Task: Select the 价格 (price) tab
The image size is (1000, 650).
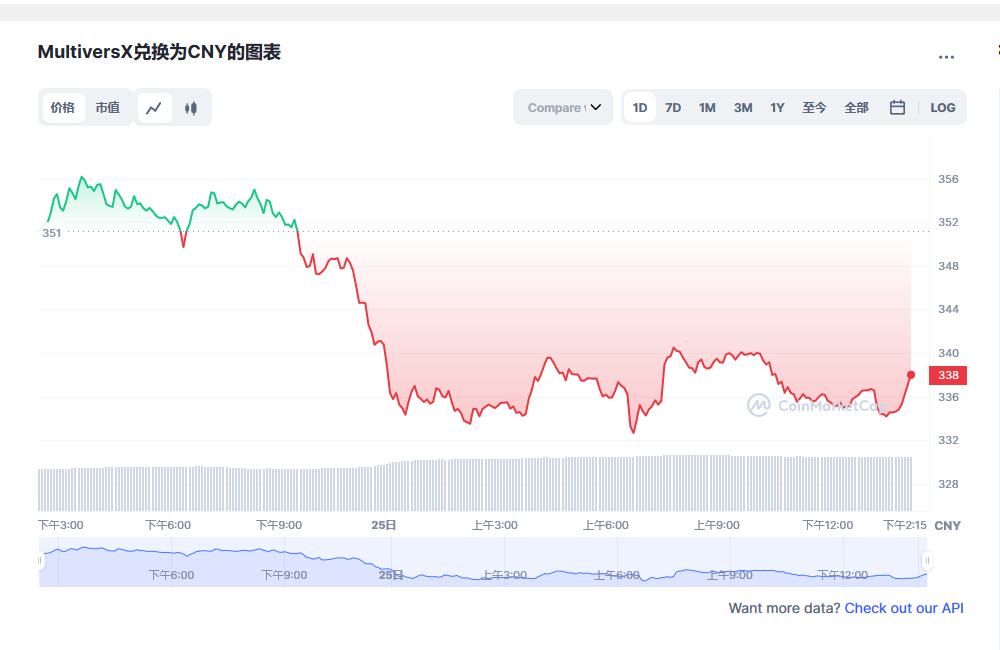Action: pos(62,108)
